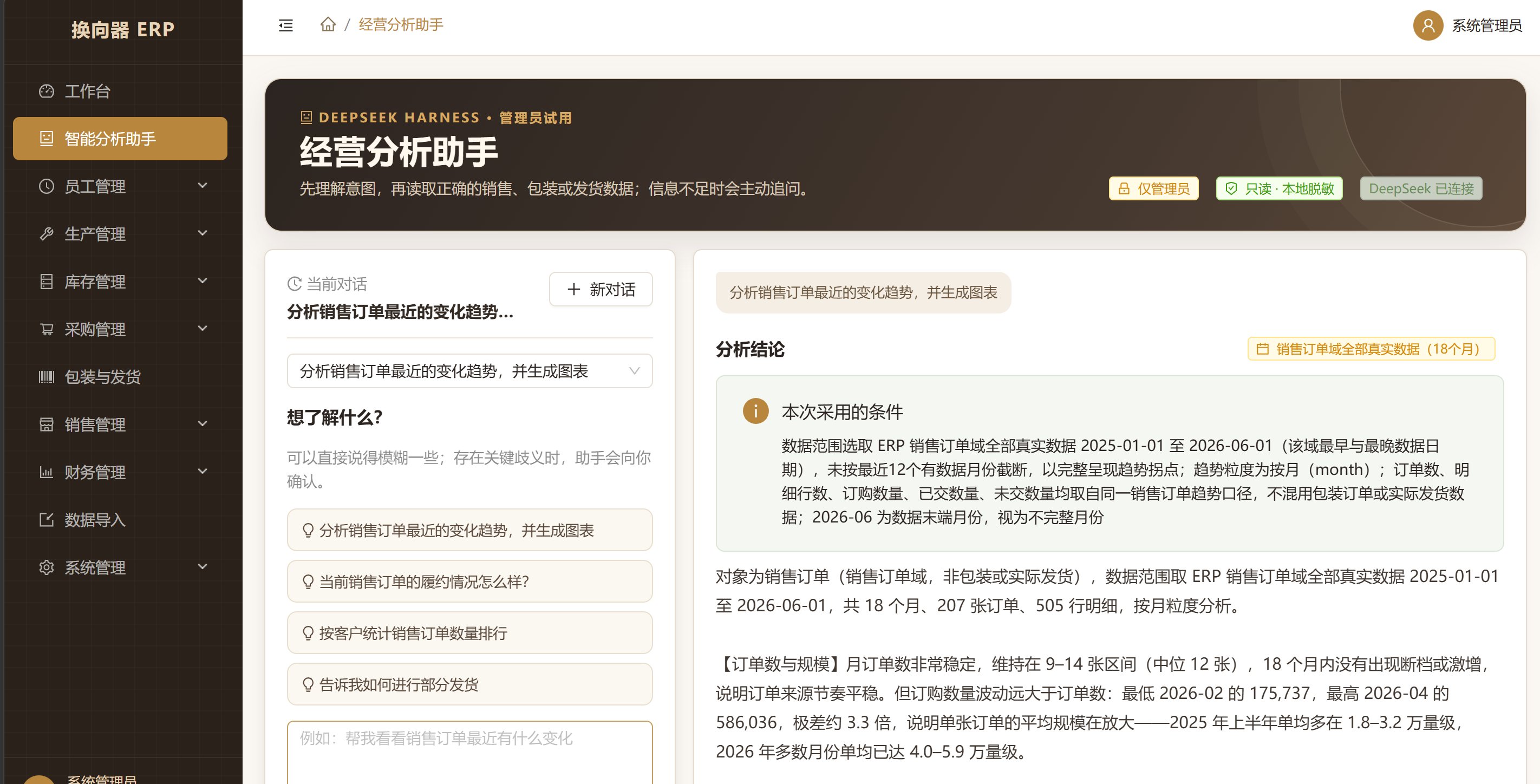Open 工作台 menu item
The height and width of the screenshot is (784, 1540).
tap(120, 91)
